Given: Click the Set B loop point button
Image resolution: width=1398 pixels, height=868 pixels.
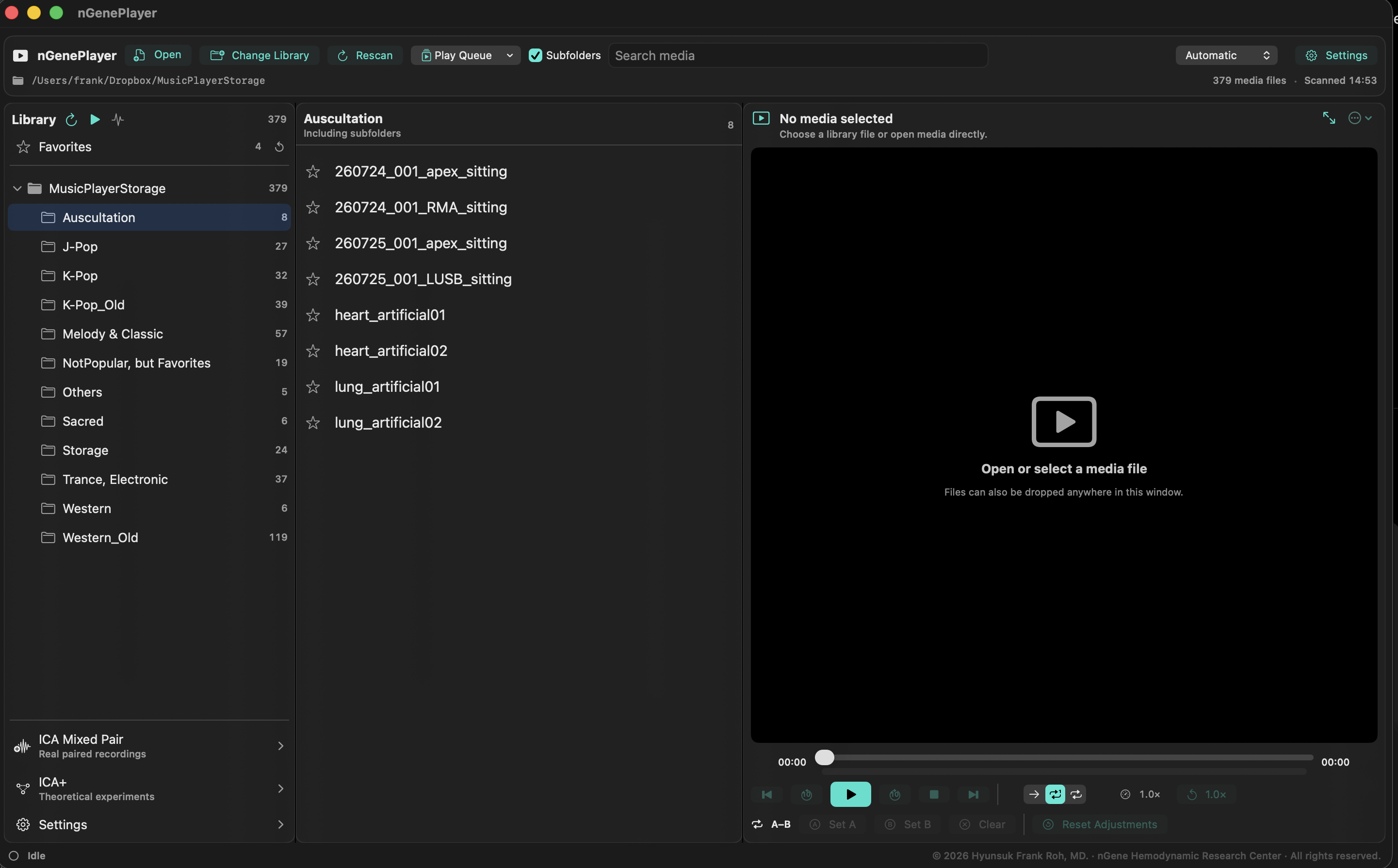Looking at the screenshot, I should click(x=908, y=824).
